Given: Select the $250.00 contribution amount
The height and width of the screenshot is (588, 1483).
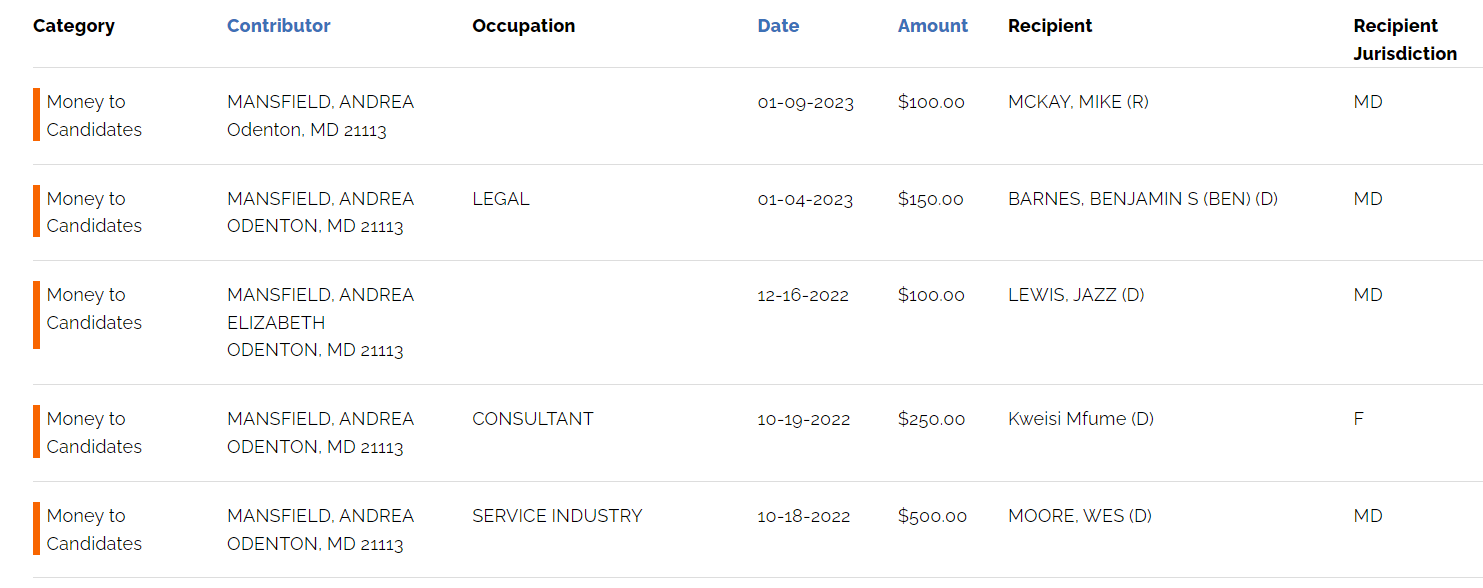Looking at the screenshot, I should click(x=931, y=419).
